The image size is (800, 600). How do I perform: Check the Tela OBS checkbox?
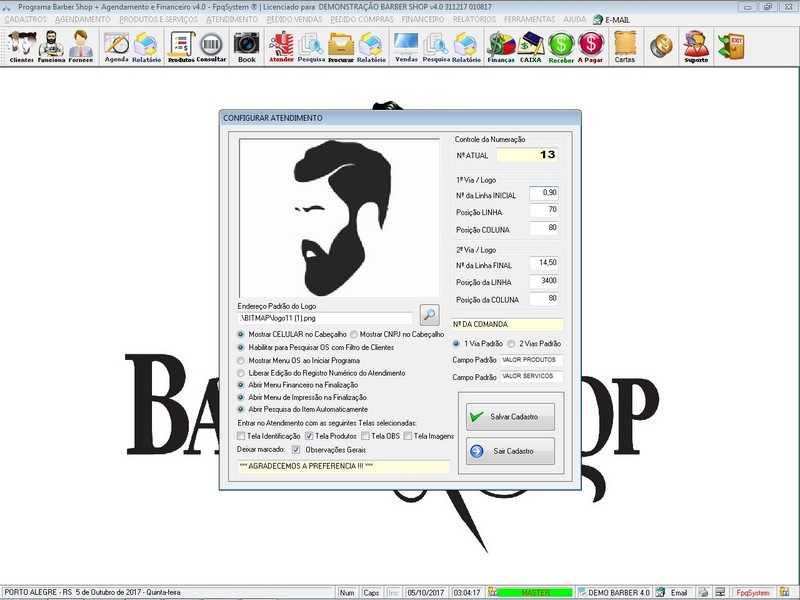pos(365,436)
